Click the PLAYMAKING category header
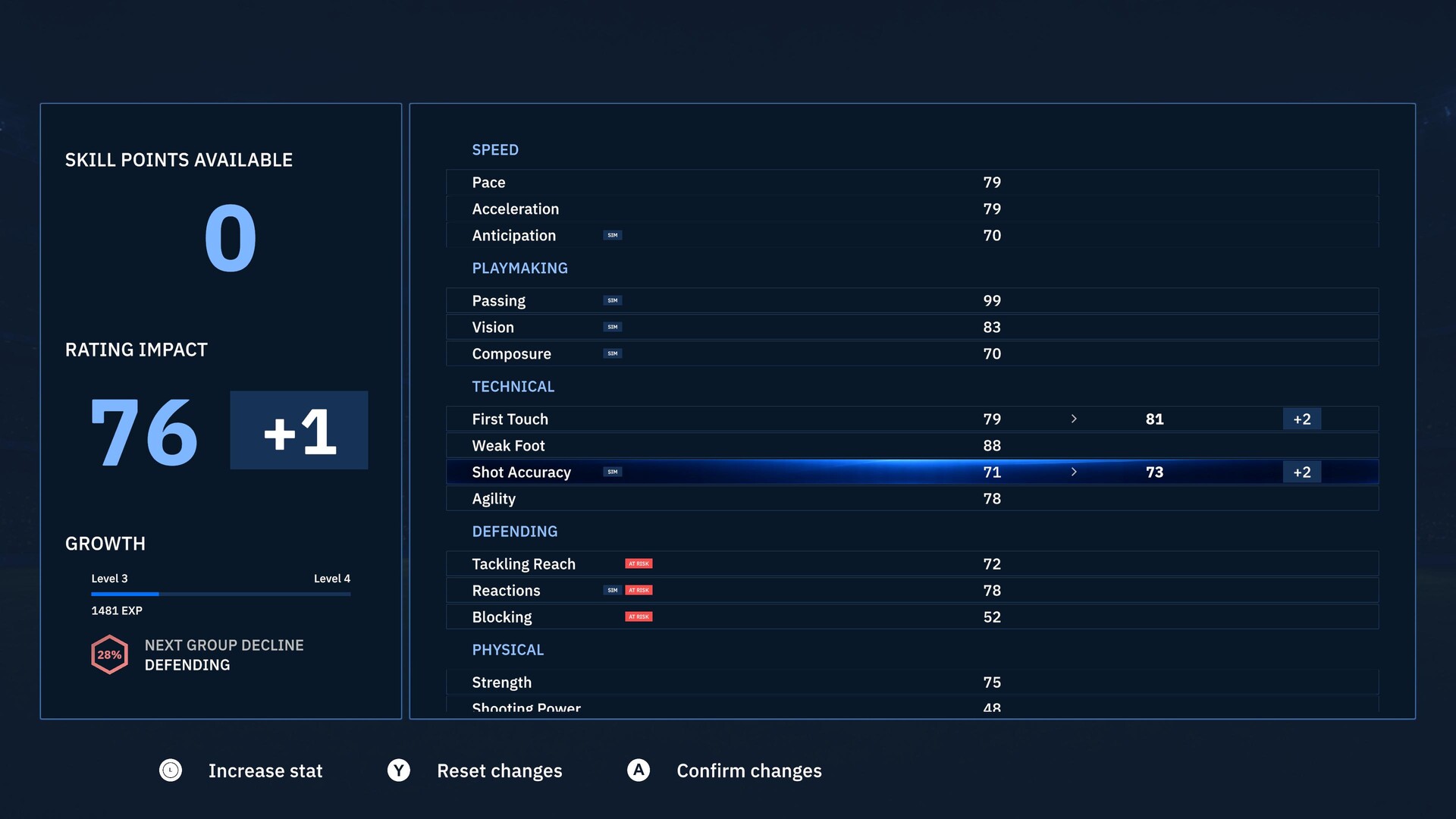The image size is (1456, 819). coord(519,268)
